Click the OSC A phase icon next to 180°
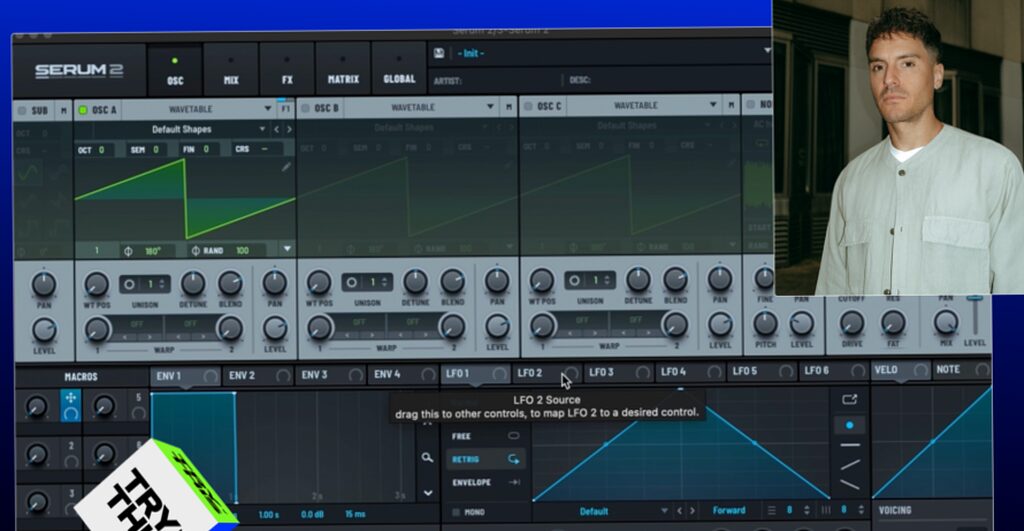1024x531 pixels. 129,251
